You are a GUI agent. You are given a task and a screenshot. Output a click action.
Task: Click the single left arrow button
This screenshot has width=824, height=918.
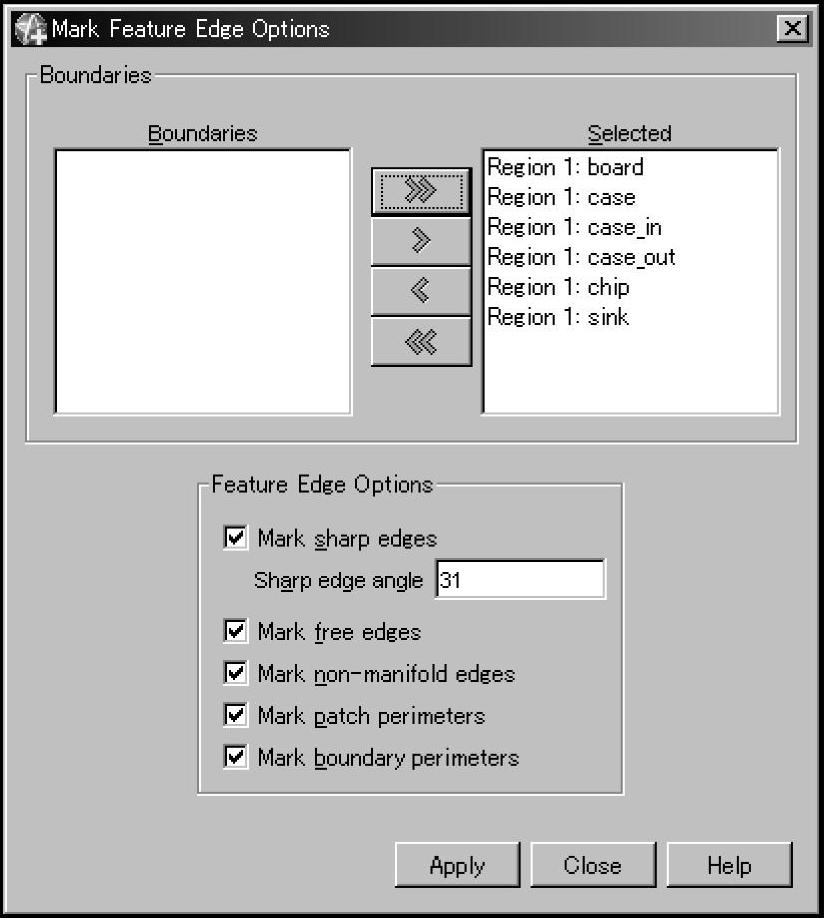421,291
